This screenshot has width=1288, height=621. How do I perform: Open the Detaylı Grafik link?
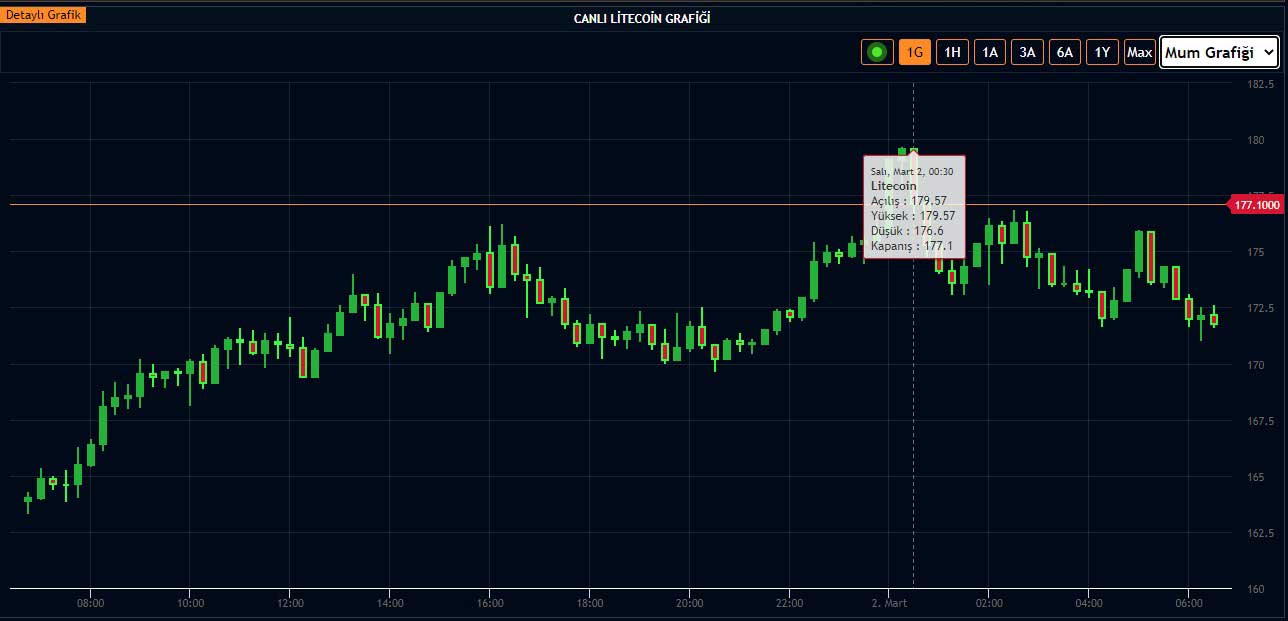[43, 15]
